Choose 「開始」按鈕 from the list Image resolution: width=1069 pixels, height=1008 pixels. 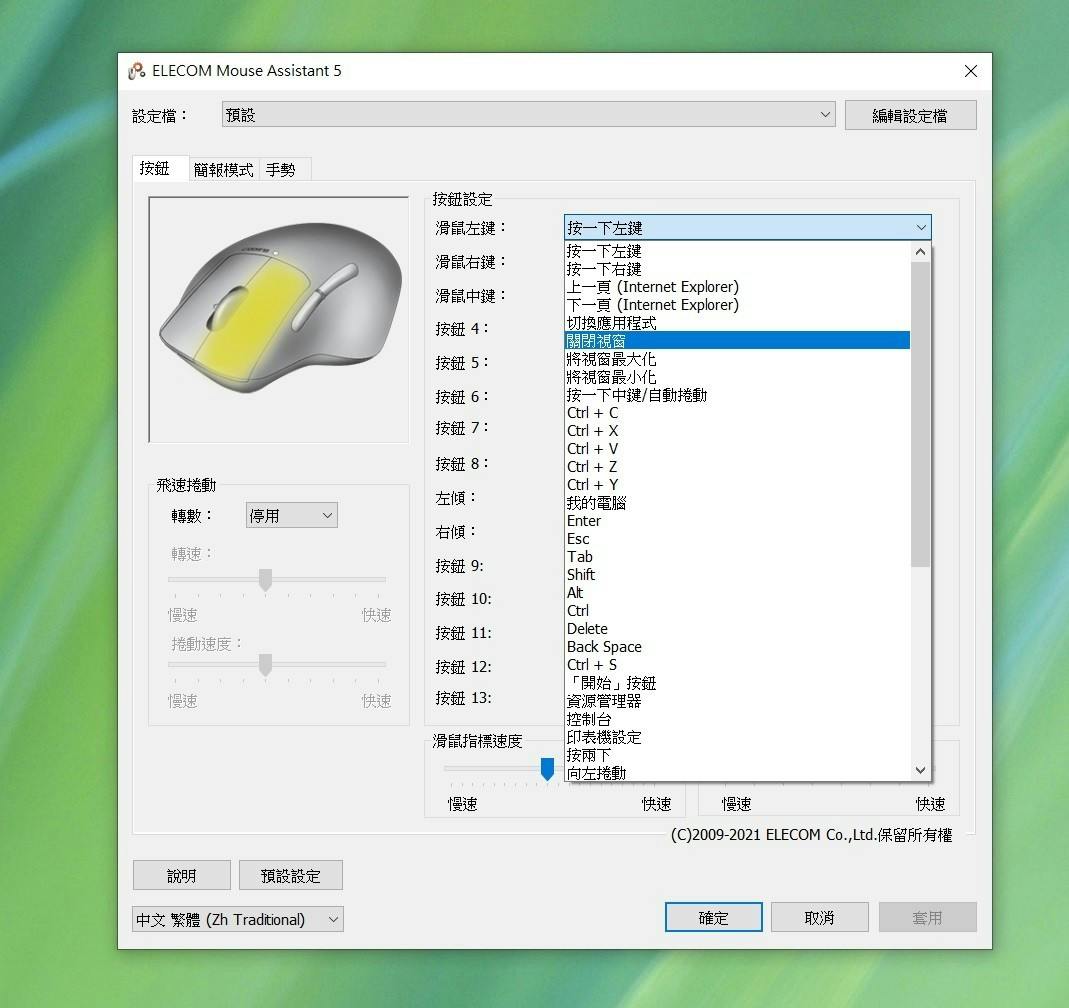click(738, 683)
